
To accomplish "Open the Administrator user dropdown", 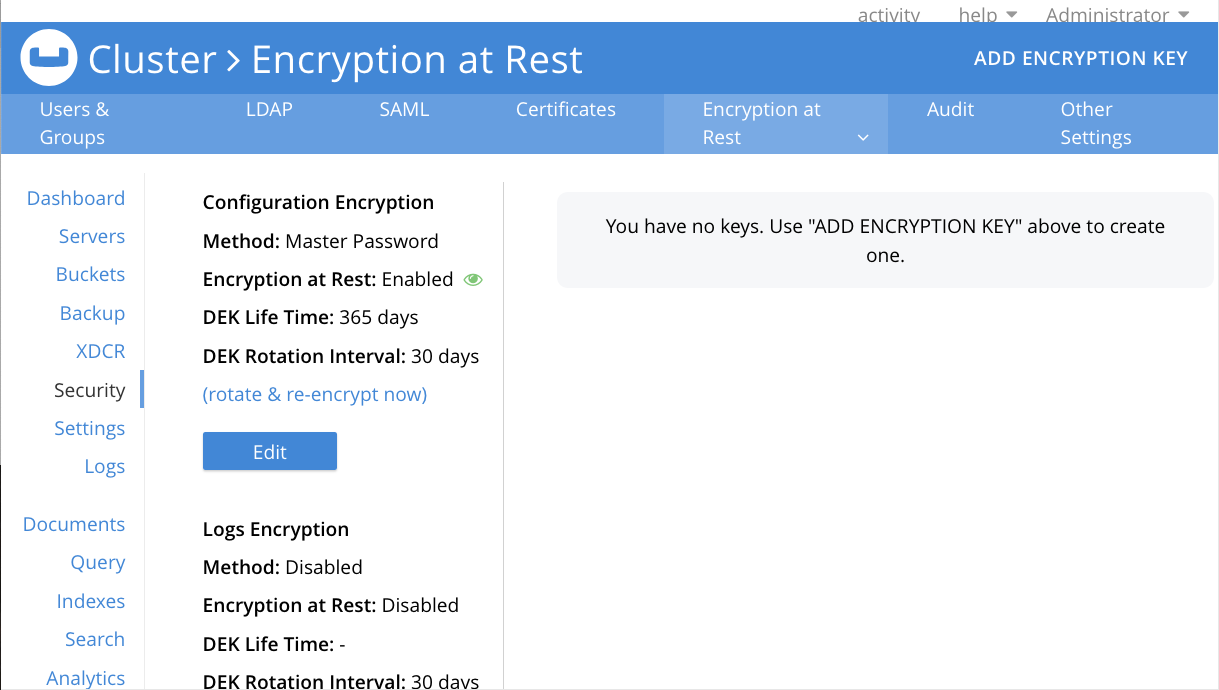I will coord(1117,15).
